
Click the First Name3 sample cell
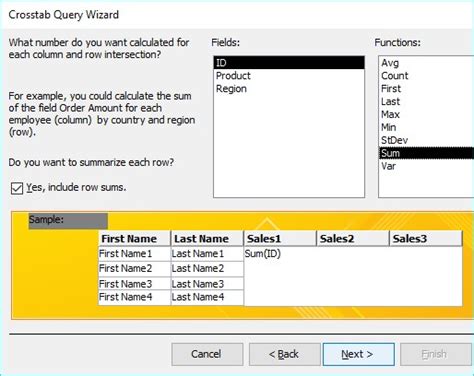[x=134, y=284]
